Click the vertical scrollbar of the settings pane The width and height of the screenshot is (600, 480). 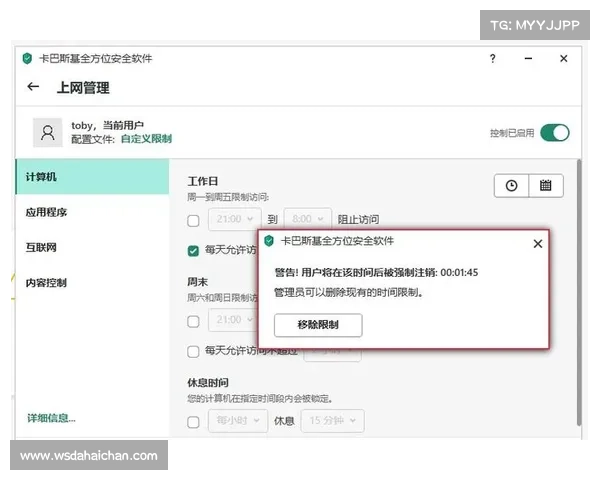[x=579, y=292]
